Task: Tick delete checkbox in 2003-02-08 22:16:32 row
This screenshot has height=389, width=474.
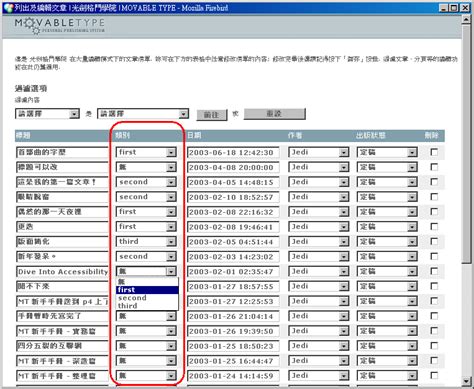Action: 434,212
